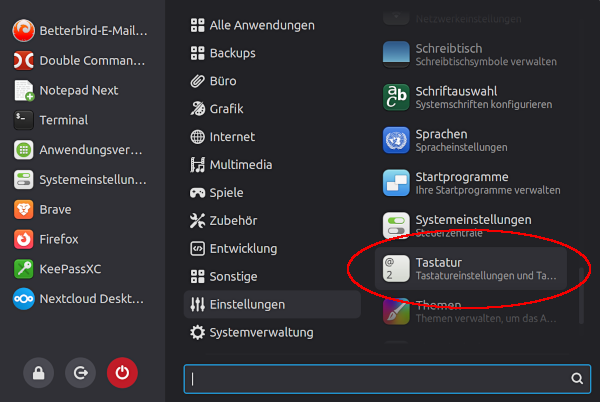The height and width of the screenshot is (402, 600).
Task: Open Themen theme settings
Action: [471, 312]
